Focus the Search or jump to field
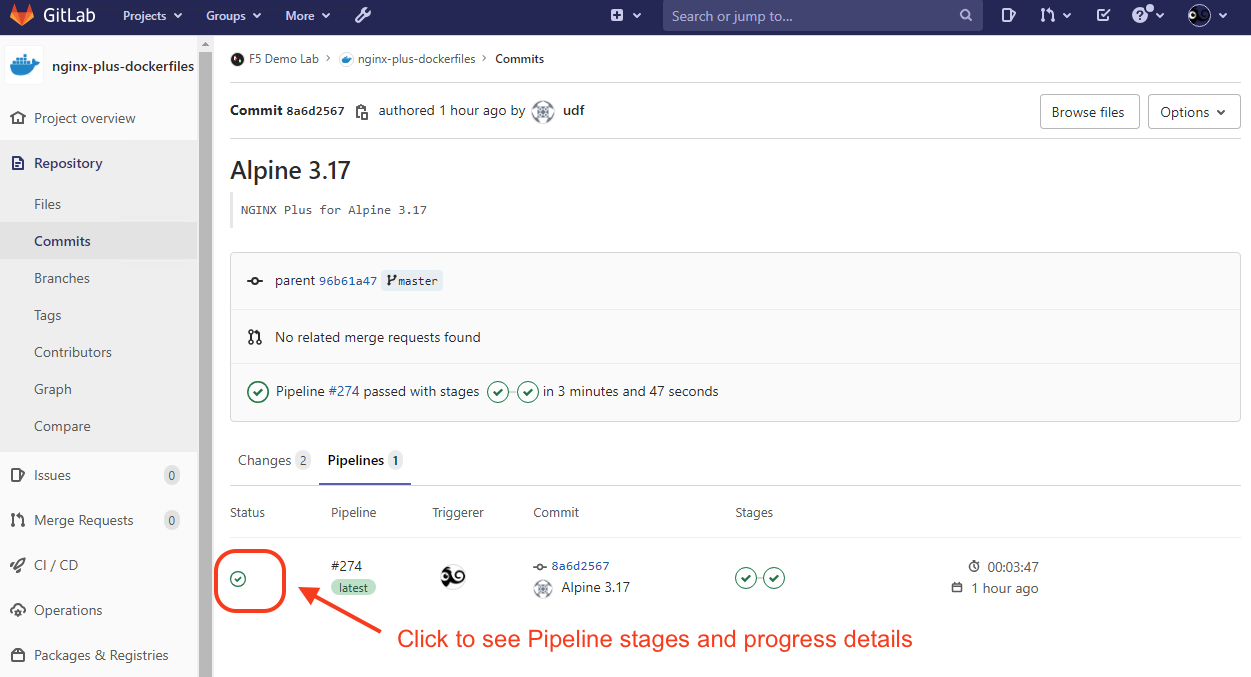Viewport: 1251px width, 677px height. tap(822, 16)
